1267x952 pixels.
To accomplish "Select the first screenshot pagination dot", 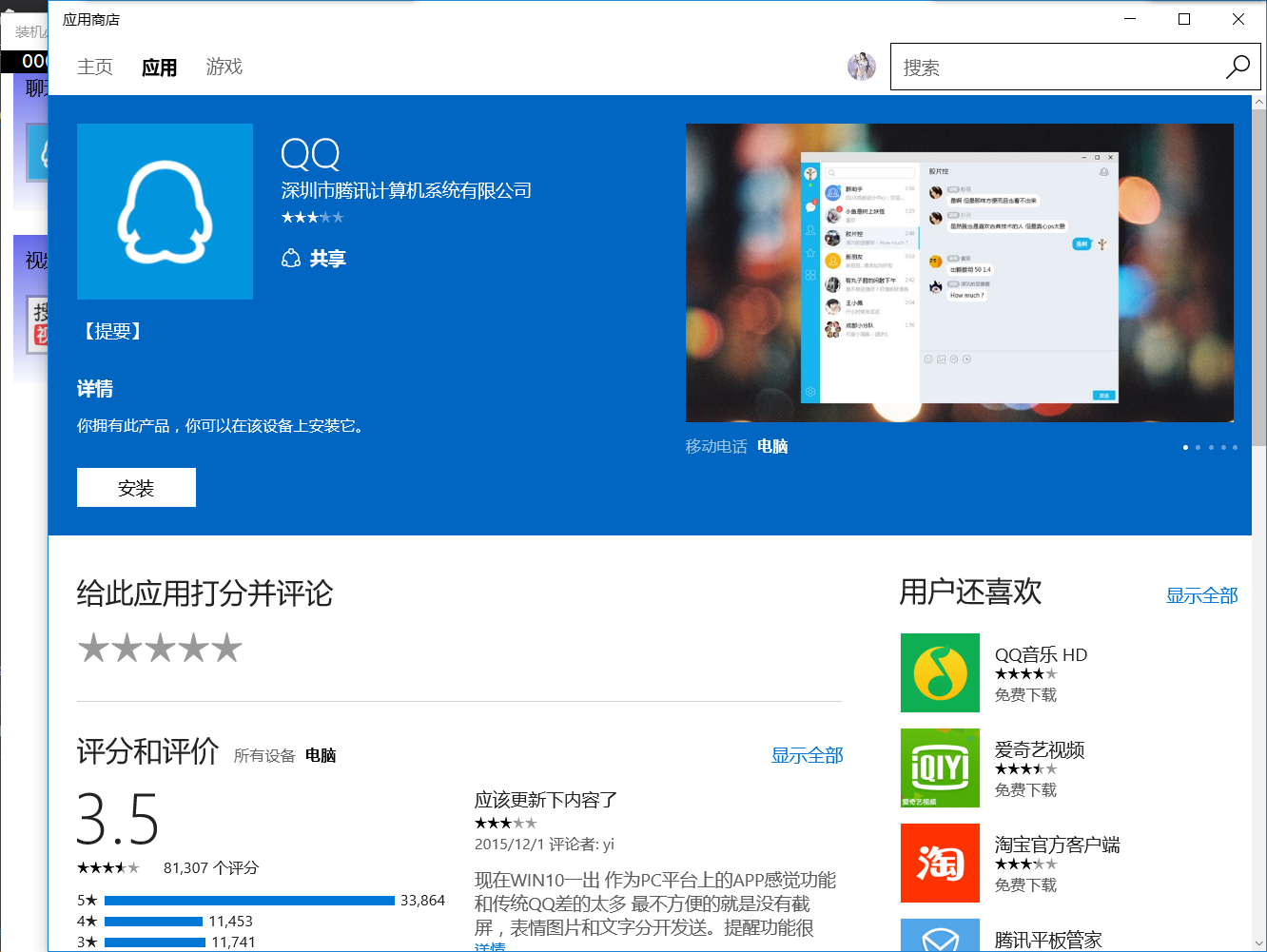I will click(1185, 447).
